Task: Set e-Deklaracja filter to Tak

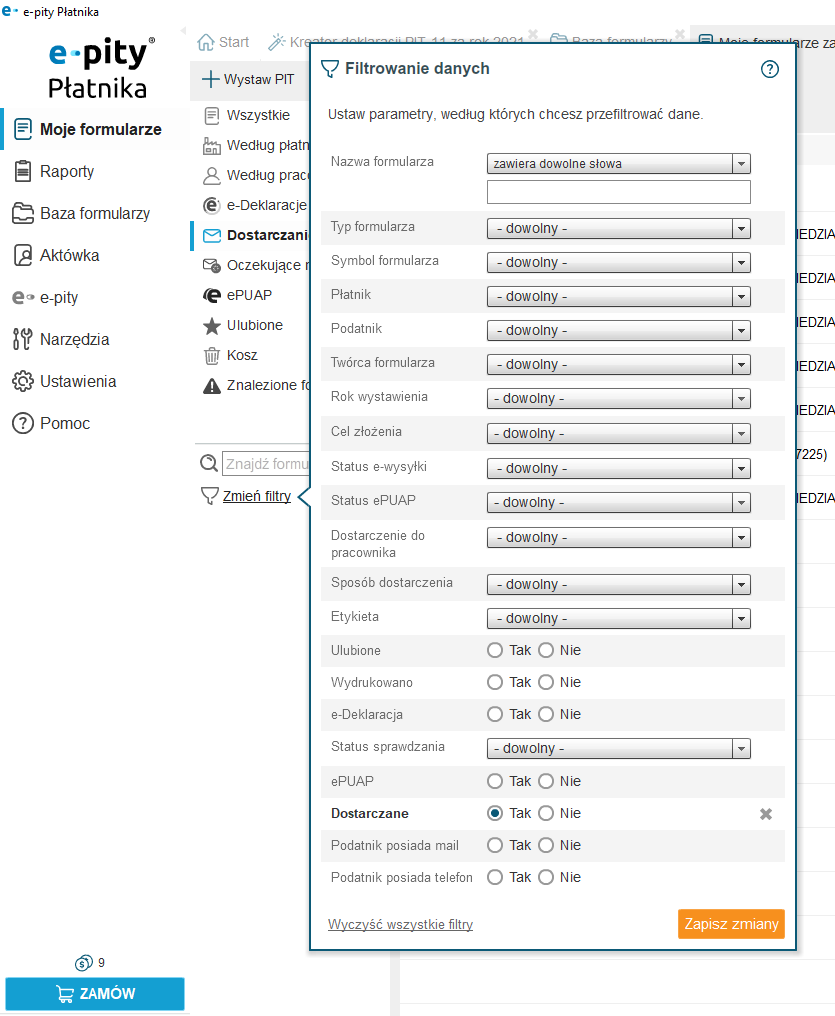Action: (495, 714)
